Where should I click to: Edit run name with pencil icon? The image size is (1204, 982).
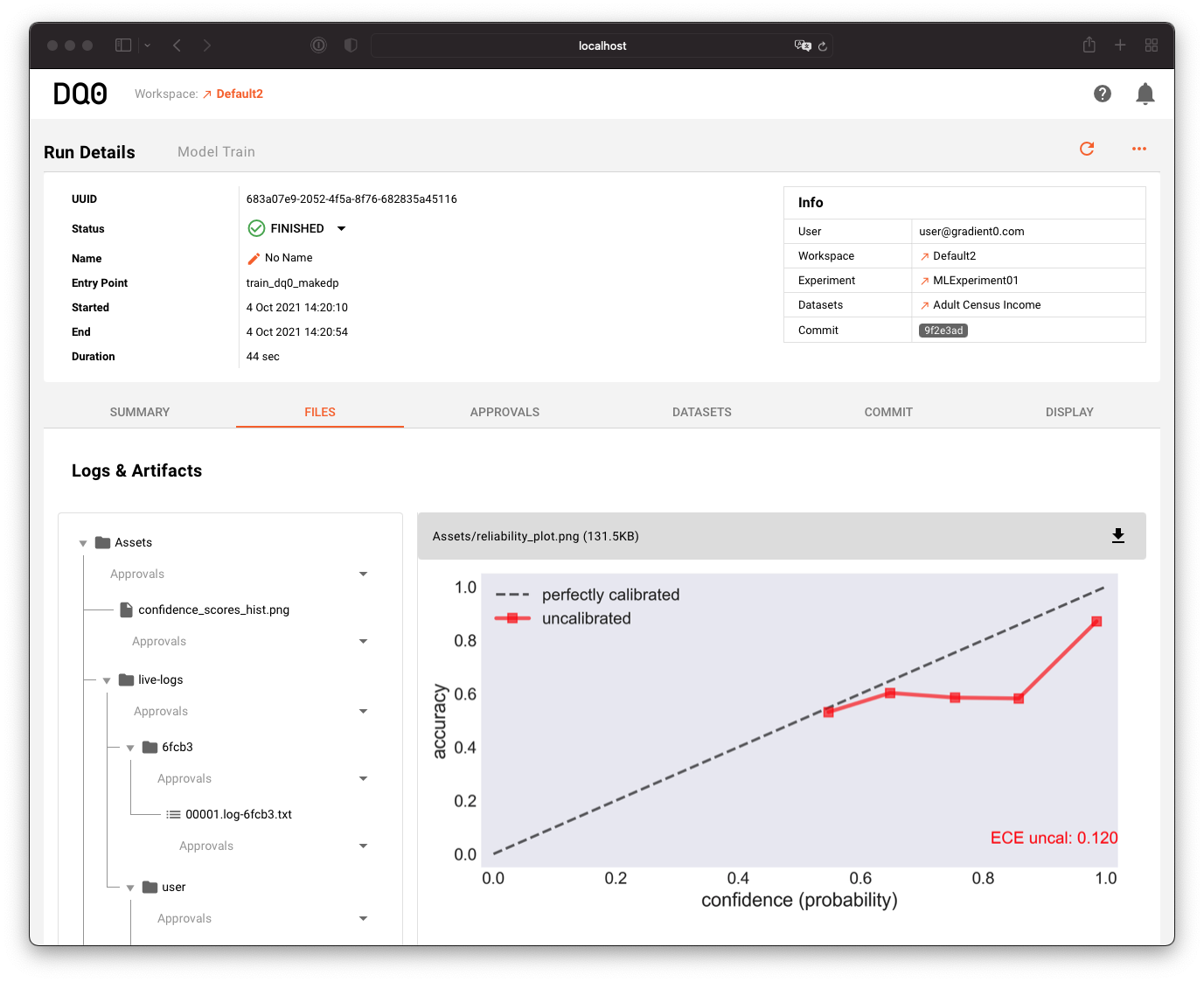click(x=254, y=258)
